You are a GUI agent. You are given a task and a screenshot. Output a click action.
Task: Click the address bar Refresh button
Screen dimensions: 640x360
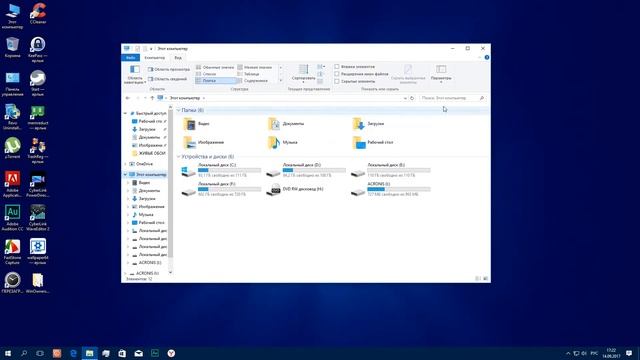click(x=412, y=98)
